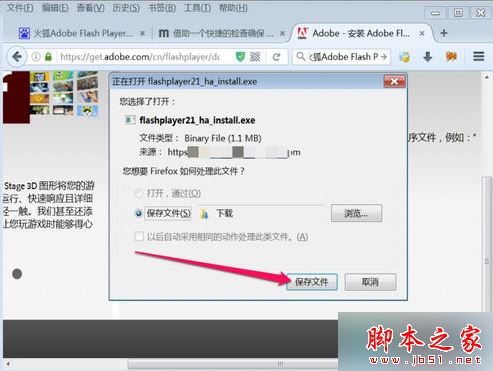Click the Stage 3D 图形将您的游 text
The width and height of the screenshot is (493, 371).
tap(49, 186)
